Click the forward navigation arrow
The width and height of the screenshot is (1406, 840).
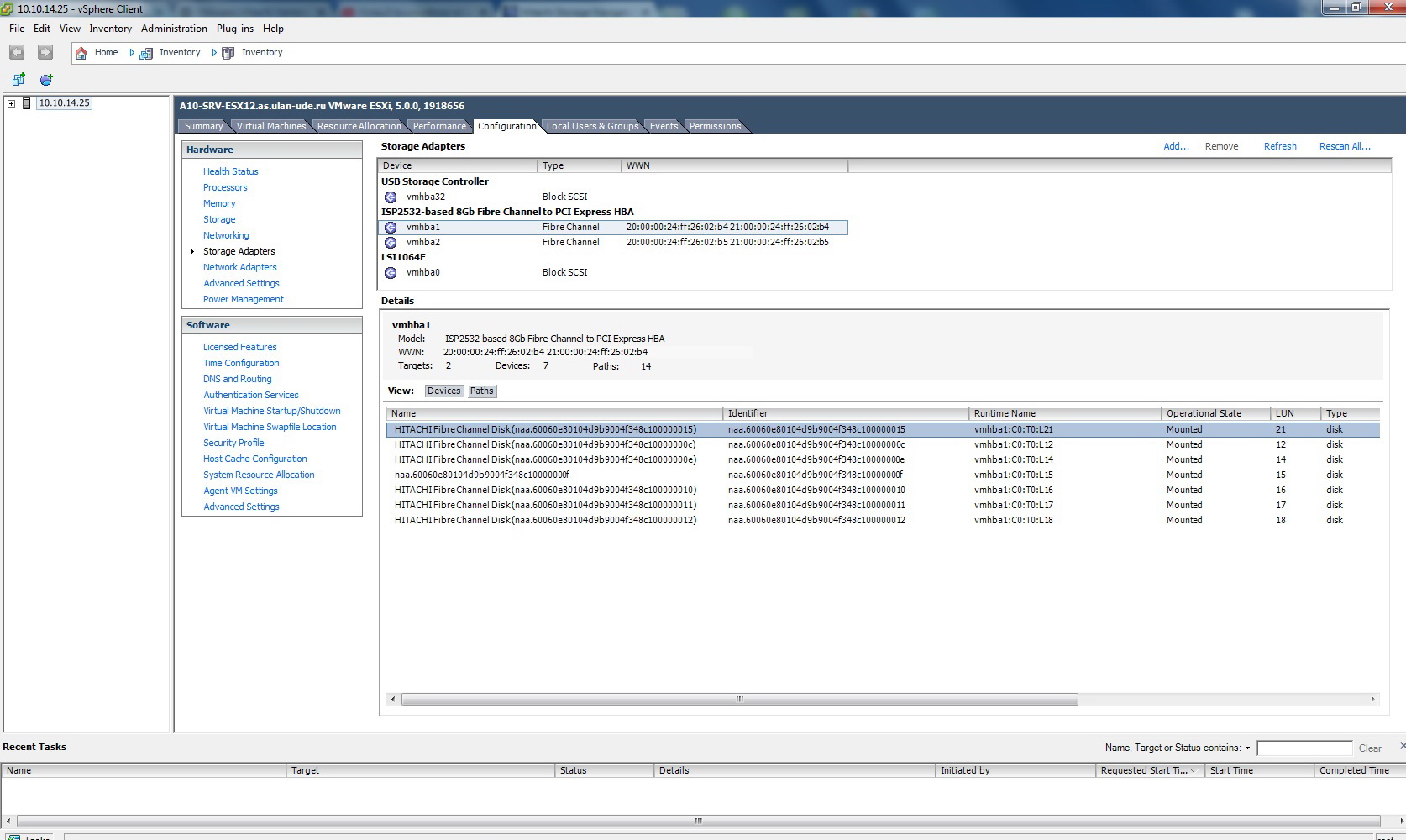[x=45, y=52]
